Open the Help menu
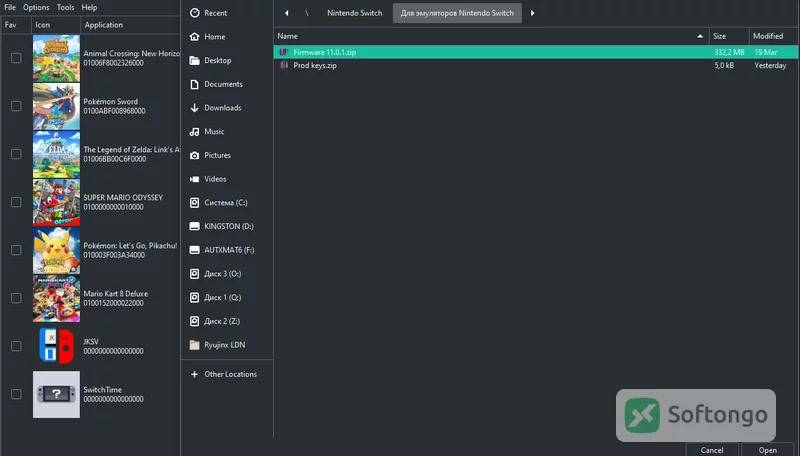The width and height of the screenshot is (800, 456). coord(89,7)
